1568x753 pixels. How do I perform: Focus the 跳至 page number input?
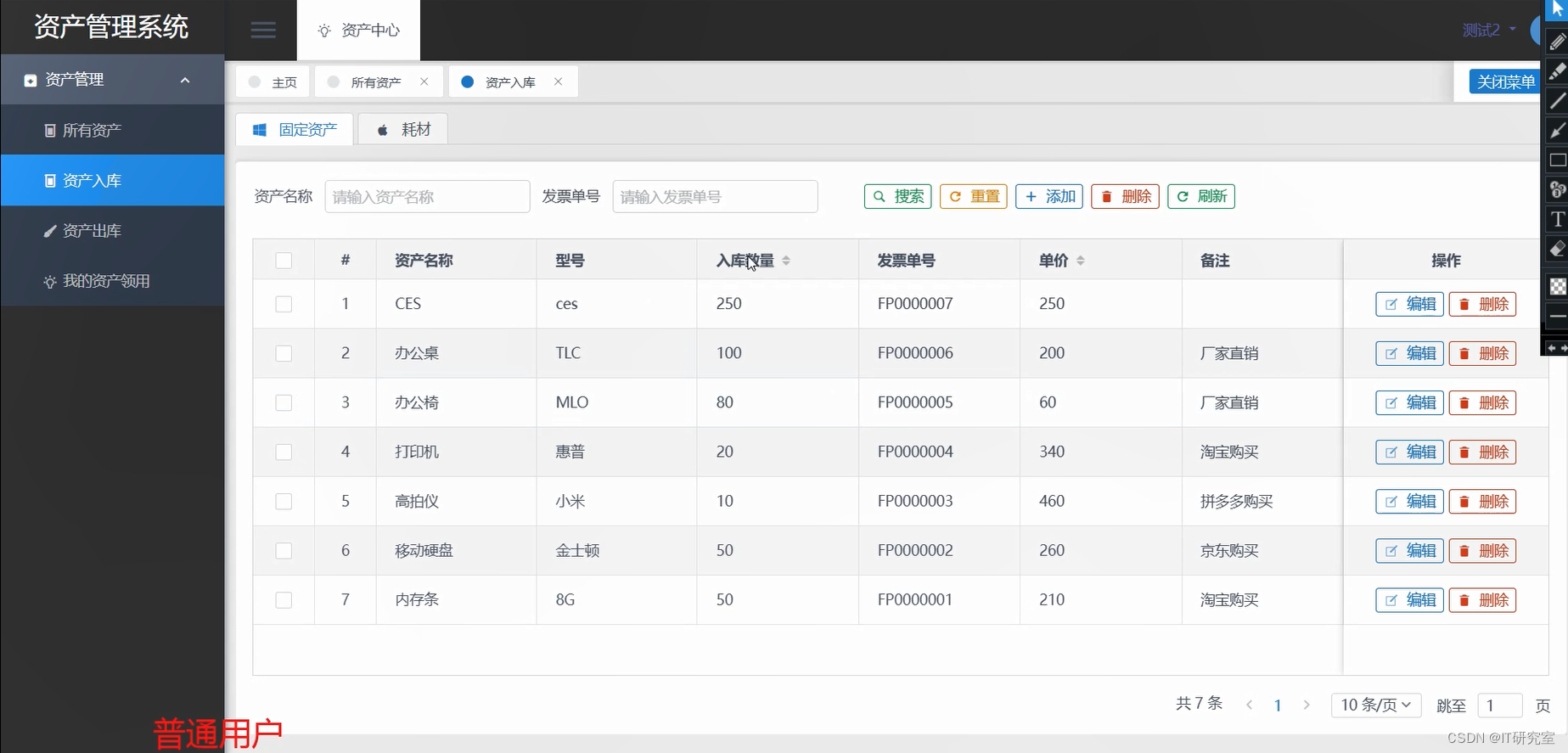(1499, 705)
